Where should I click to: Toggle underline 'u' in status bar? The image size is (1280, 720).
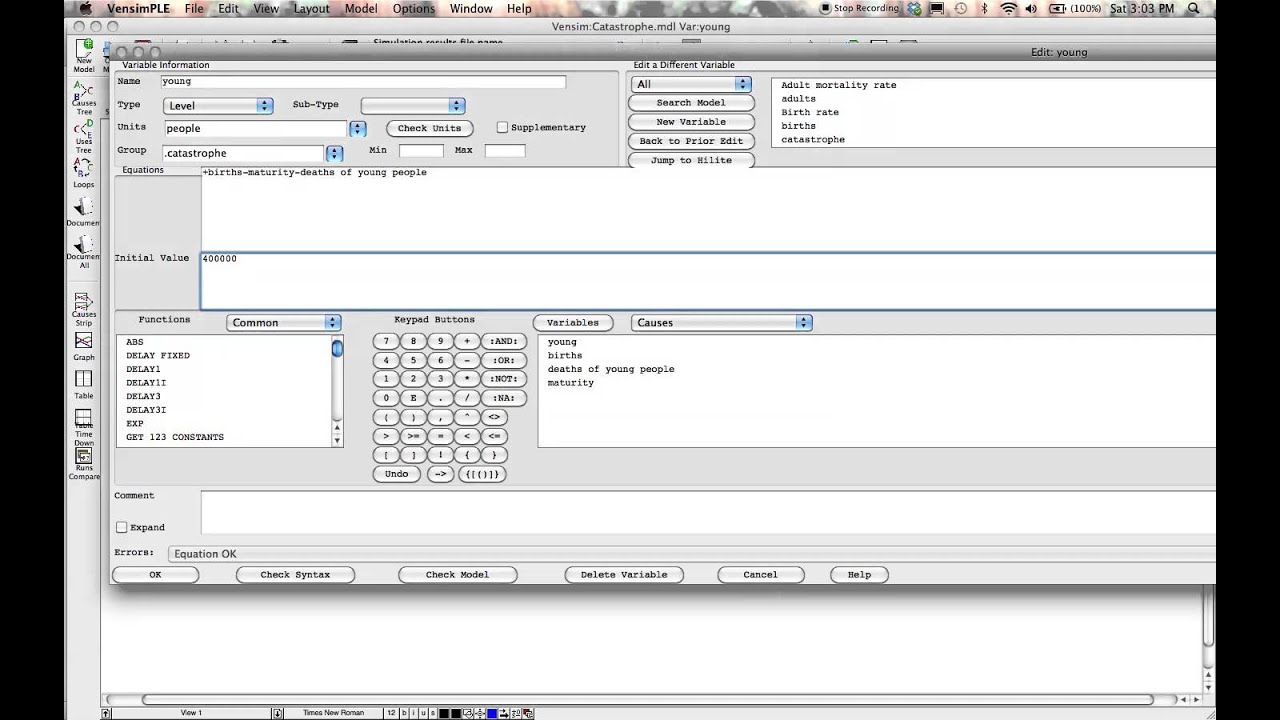[x=423, y=713]
